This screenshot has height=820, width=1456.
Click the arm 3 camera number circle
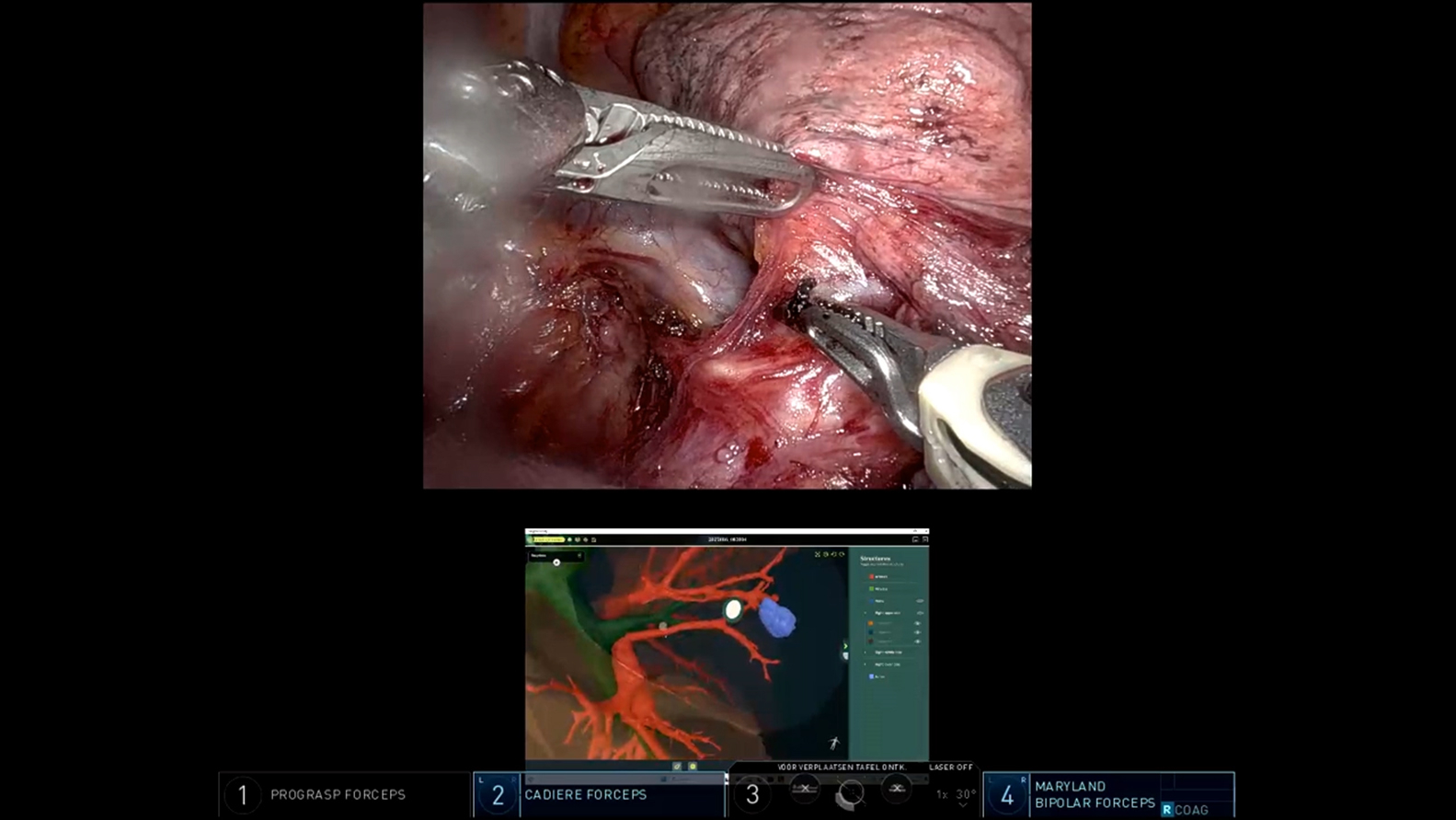[752, 794]
